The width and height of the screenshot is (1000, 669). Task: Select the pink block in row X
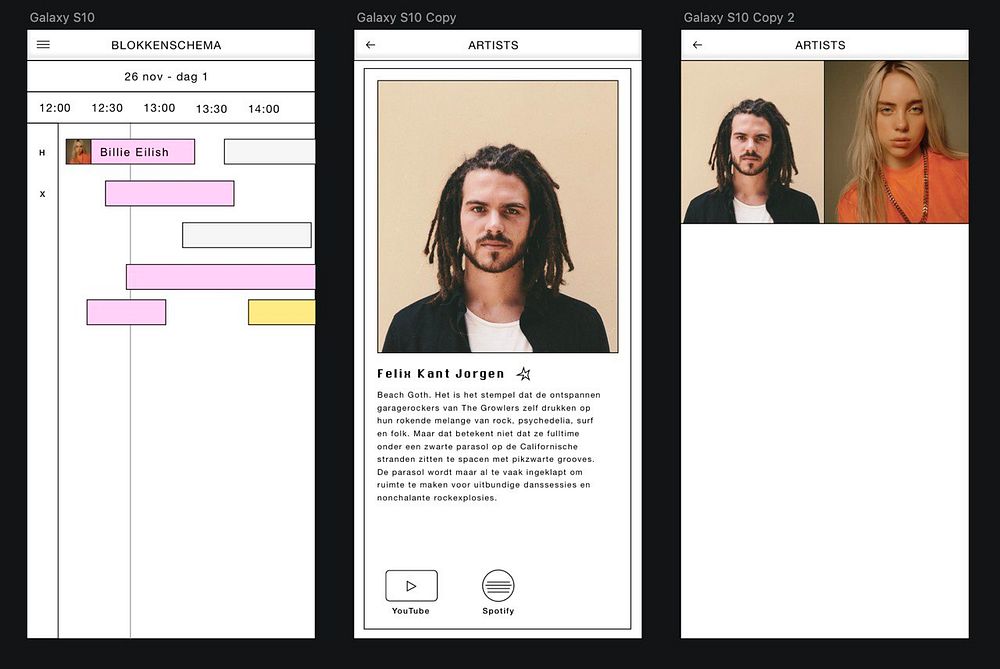point(170,193)
